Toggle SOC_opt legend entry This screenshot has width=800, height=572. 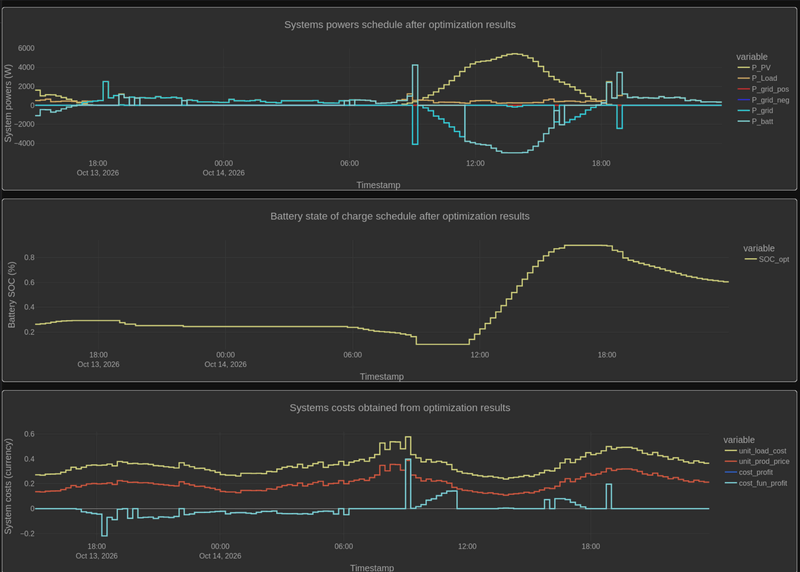pyautogui.click(x=767, y=259)
